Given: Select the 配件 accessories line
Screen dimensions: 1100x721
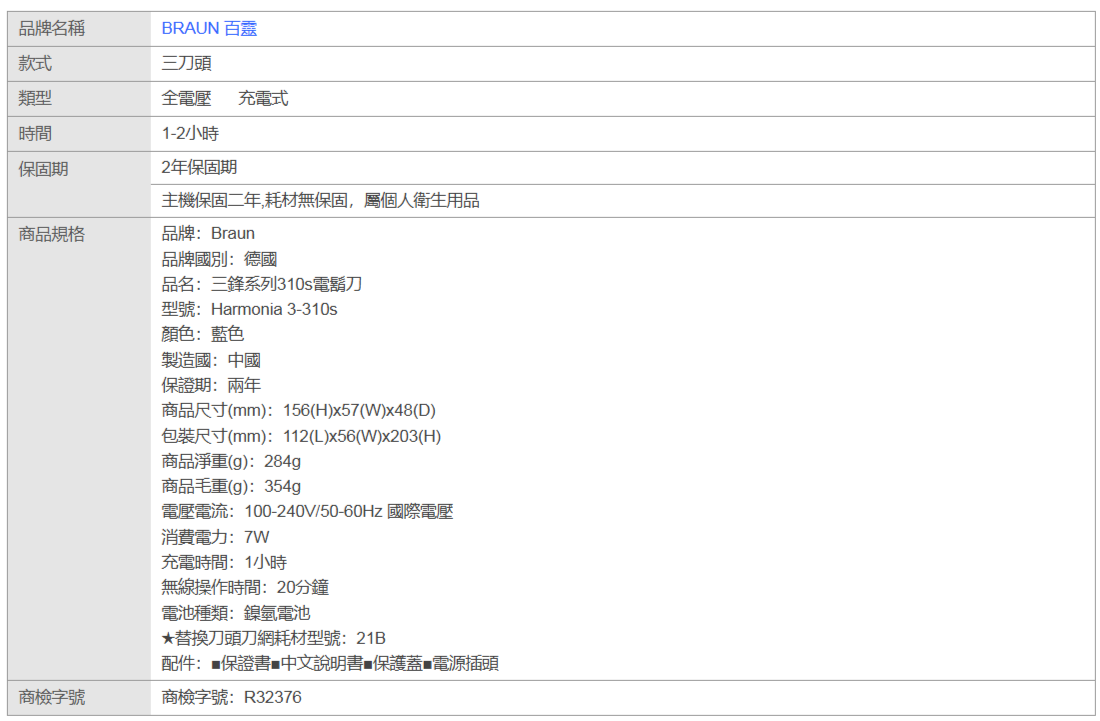Looking at the screenshot, I should pos(330,663).
